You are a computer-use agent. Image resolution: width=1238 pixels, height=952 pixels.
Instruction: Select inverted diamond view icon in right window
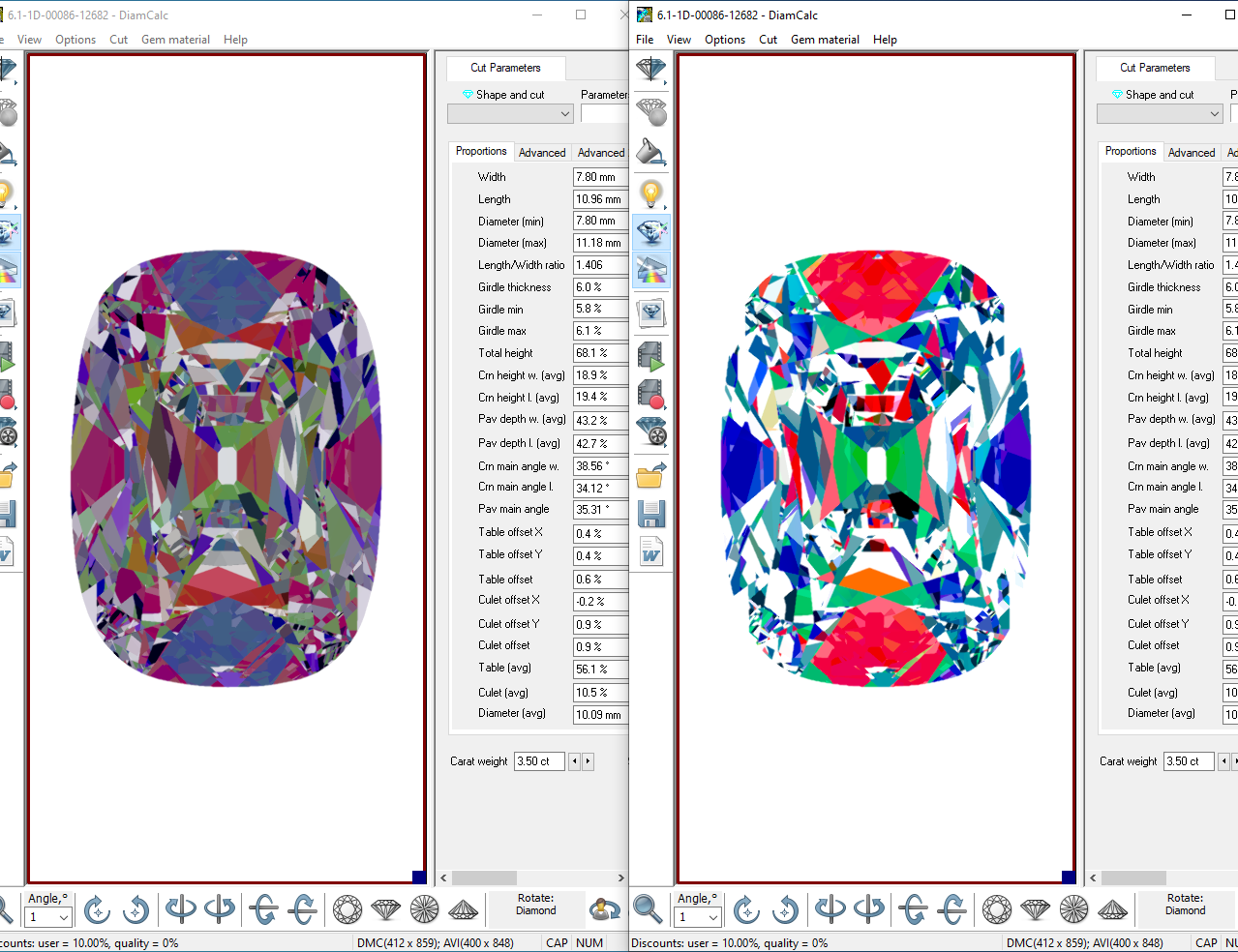pyautogui.click(x=1112, y=909)
